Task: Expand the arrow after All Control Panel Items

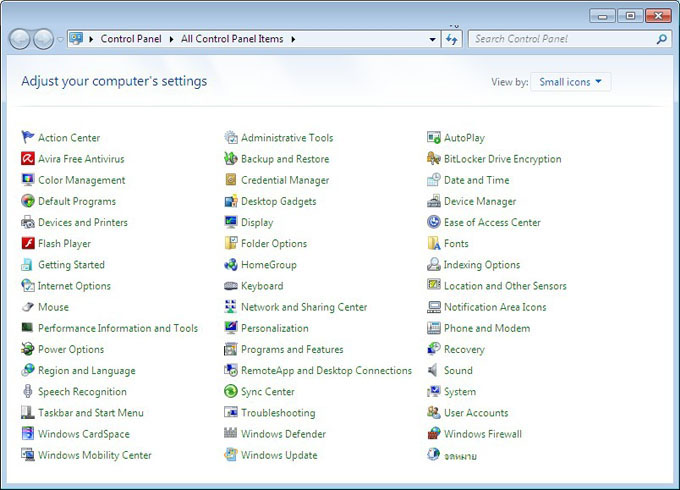Action: [x=293, y=39]
